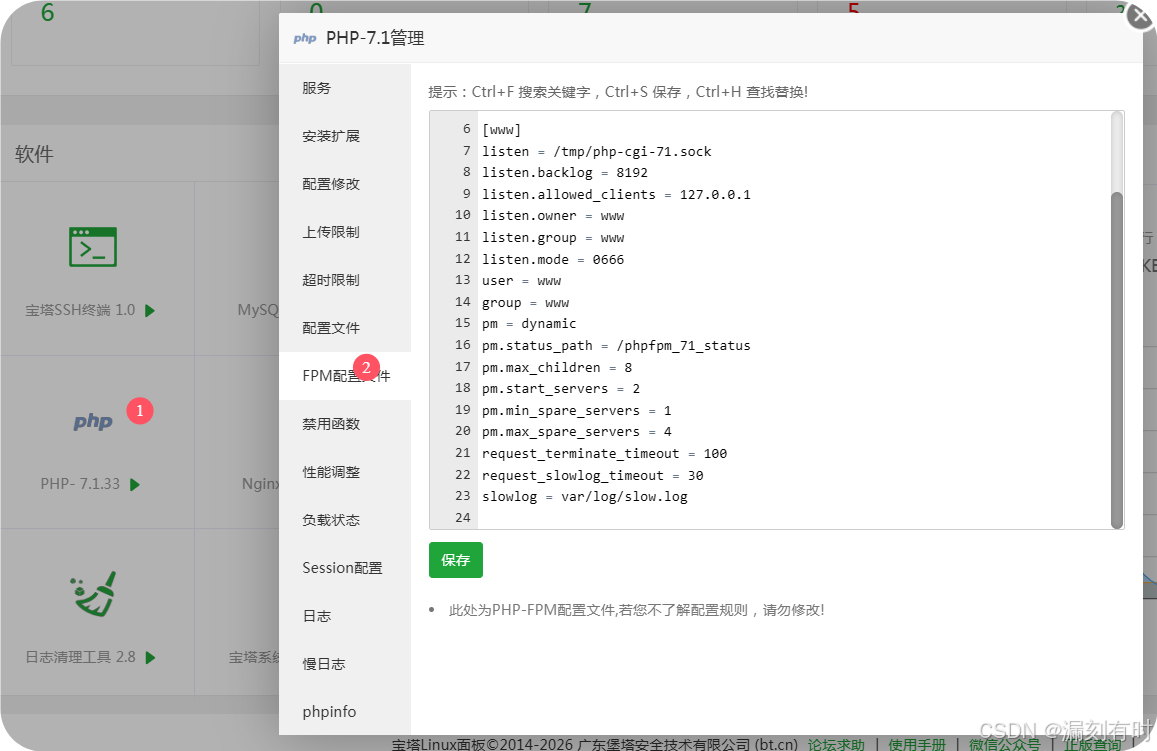Viewport: 1157px width, 751px height.
Task: Open the 安装扩展 tab
Action: click(x=345, y=136)
